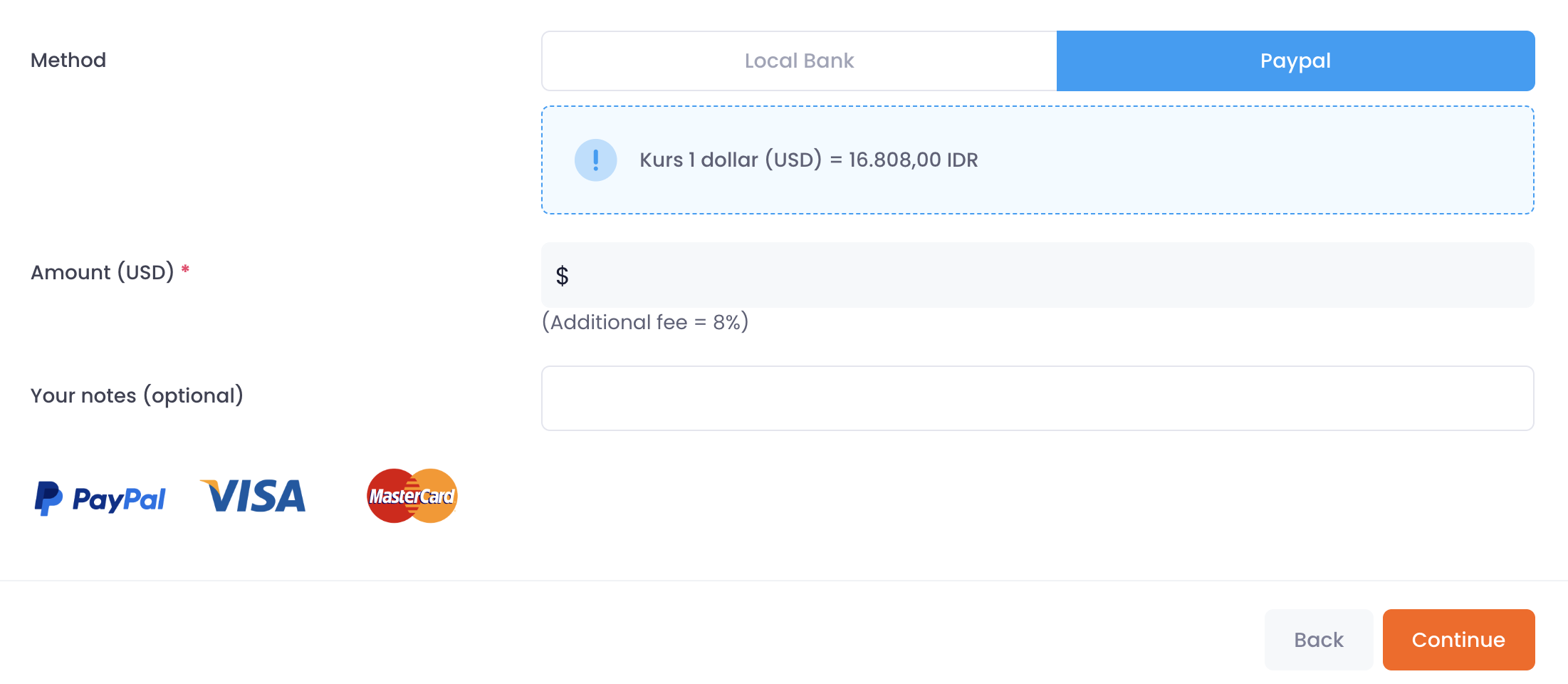Click the MasterCard logo
The width and height of the screenshot is (1568, 684).
[x=412, y=496]
